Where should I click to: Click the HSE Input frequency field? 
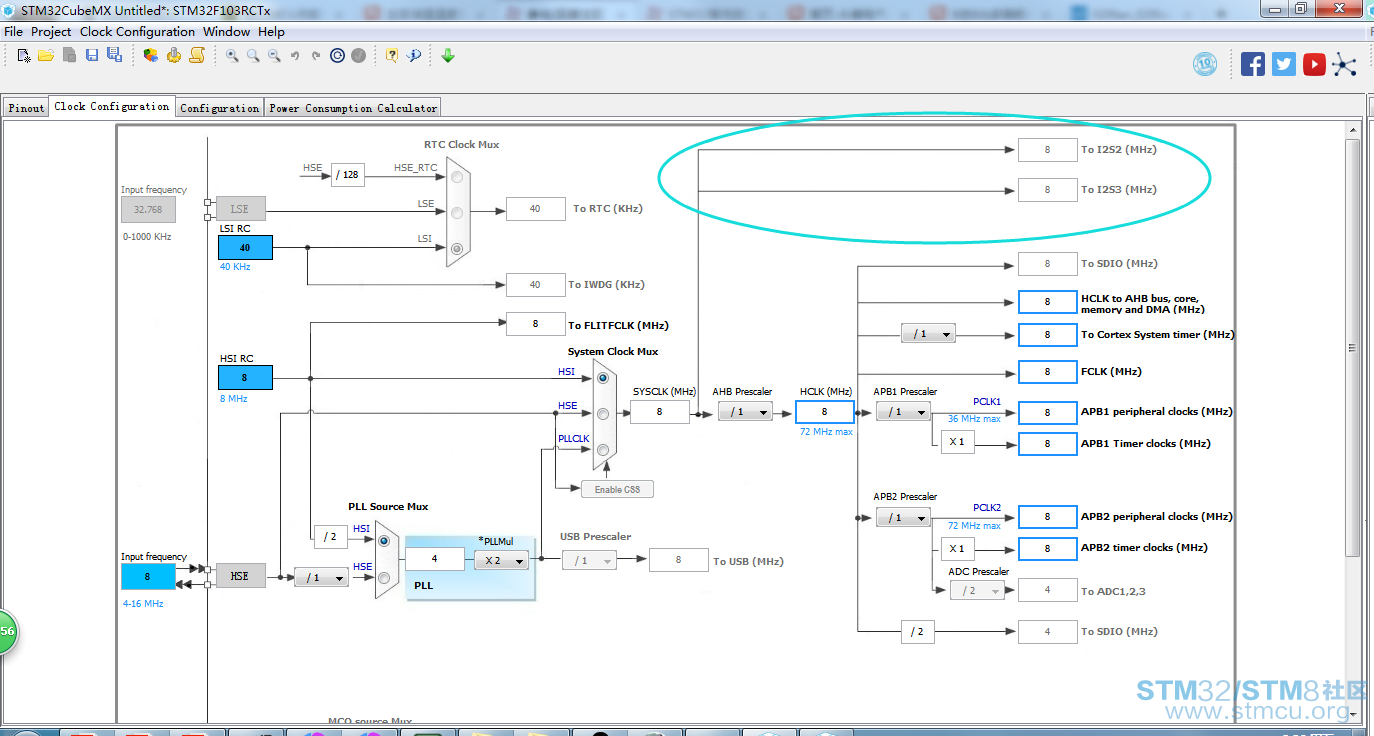(x=148, y=577)
